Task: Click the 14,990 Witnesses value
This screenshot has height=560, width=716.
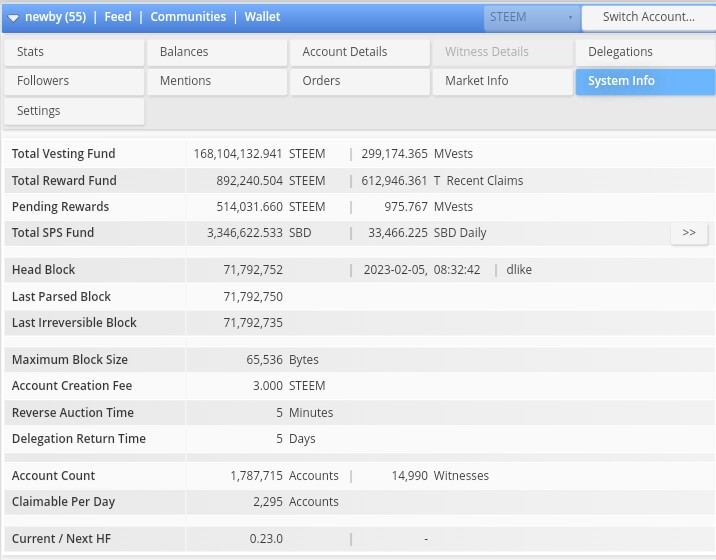Action: (x=440, y=476)
